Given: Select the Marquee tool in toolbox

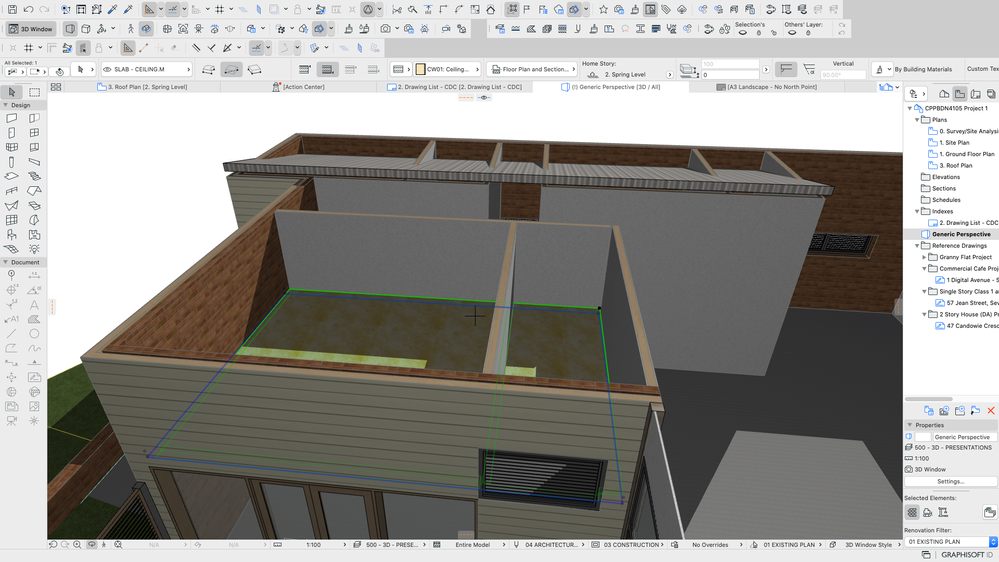Looking at the screenshot, I should click(34, 92).
